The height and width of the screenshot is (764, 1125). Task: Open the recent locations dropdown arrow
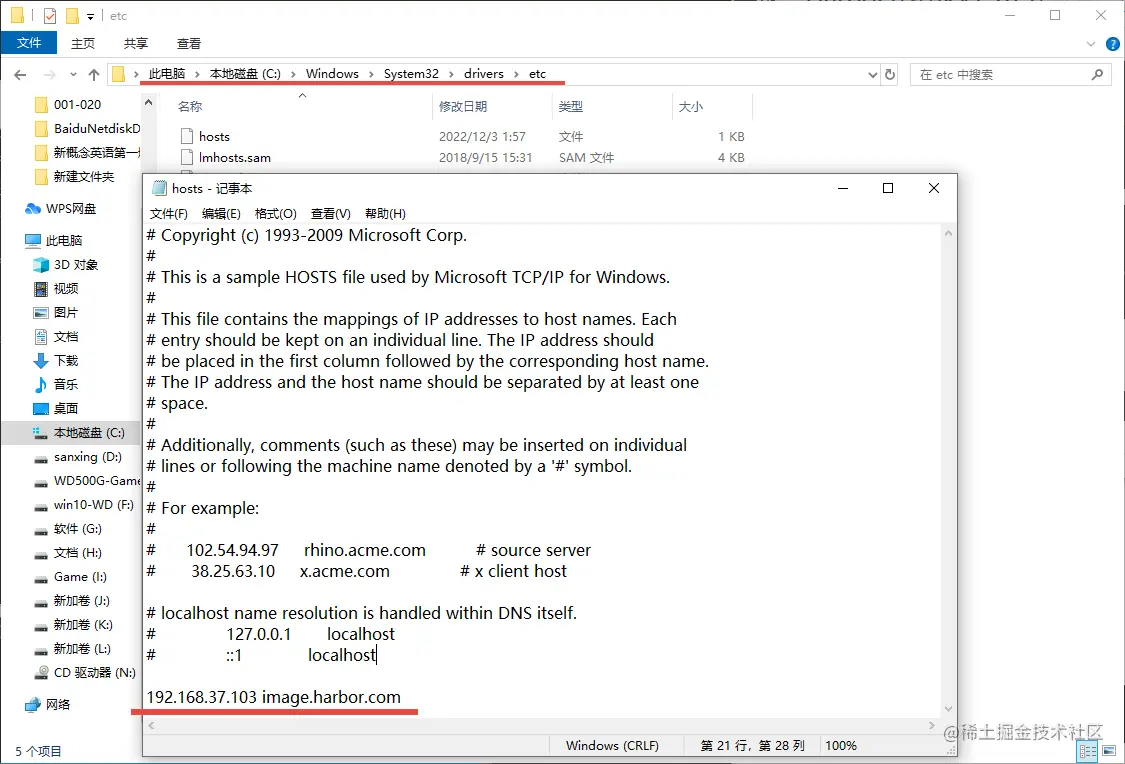point(73,75)
